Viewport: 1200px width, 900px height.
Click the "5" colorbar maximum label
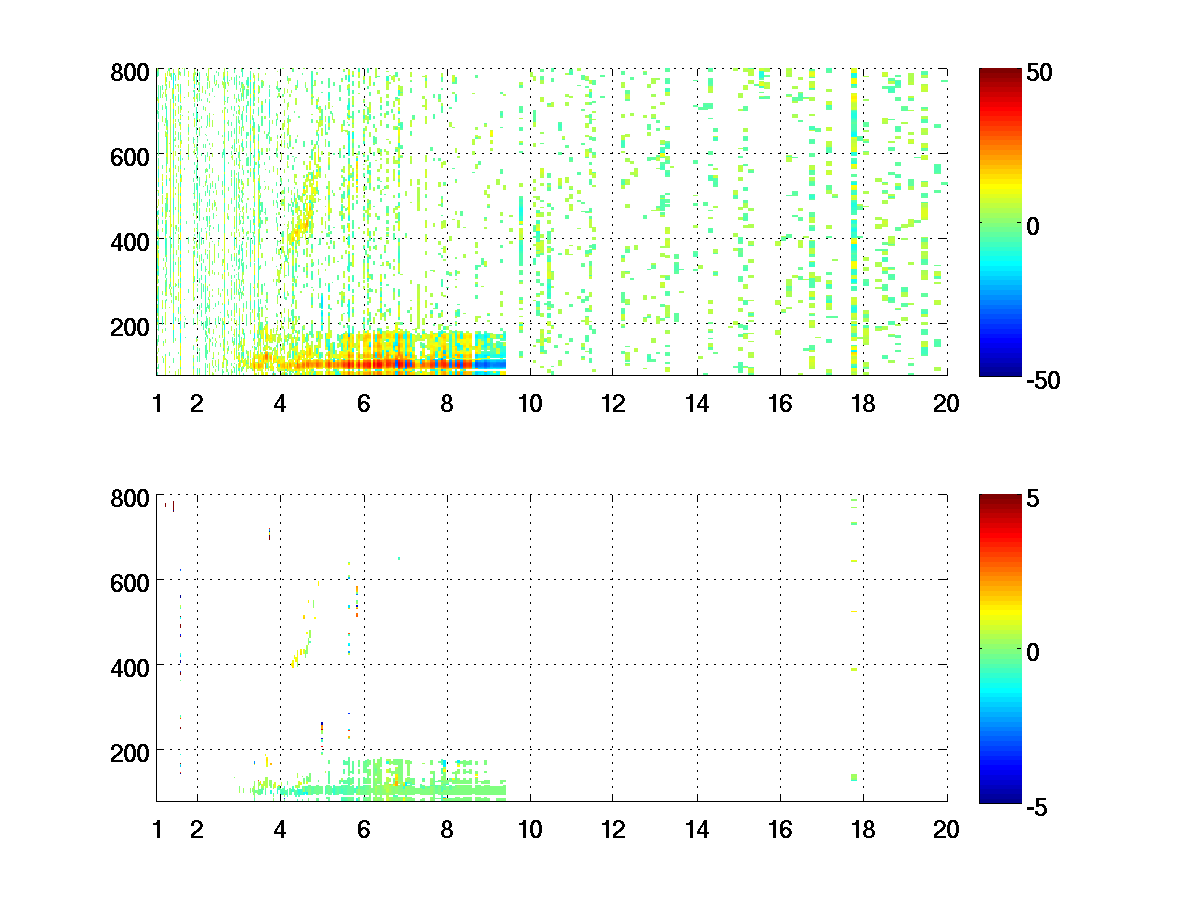coord(1034,498)
